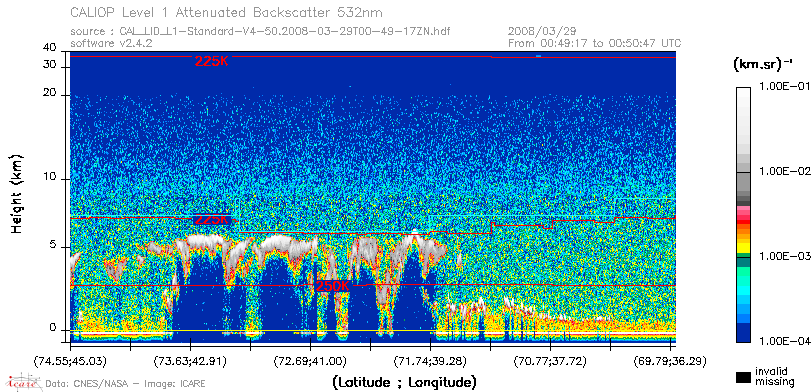Click the '1.00E-01' color scale value
Image resolution: width=811 pixels, height=392 pixels.
pos(784,87)
